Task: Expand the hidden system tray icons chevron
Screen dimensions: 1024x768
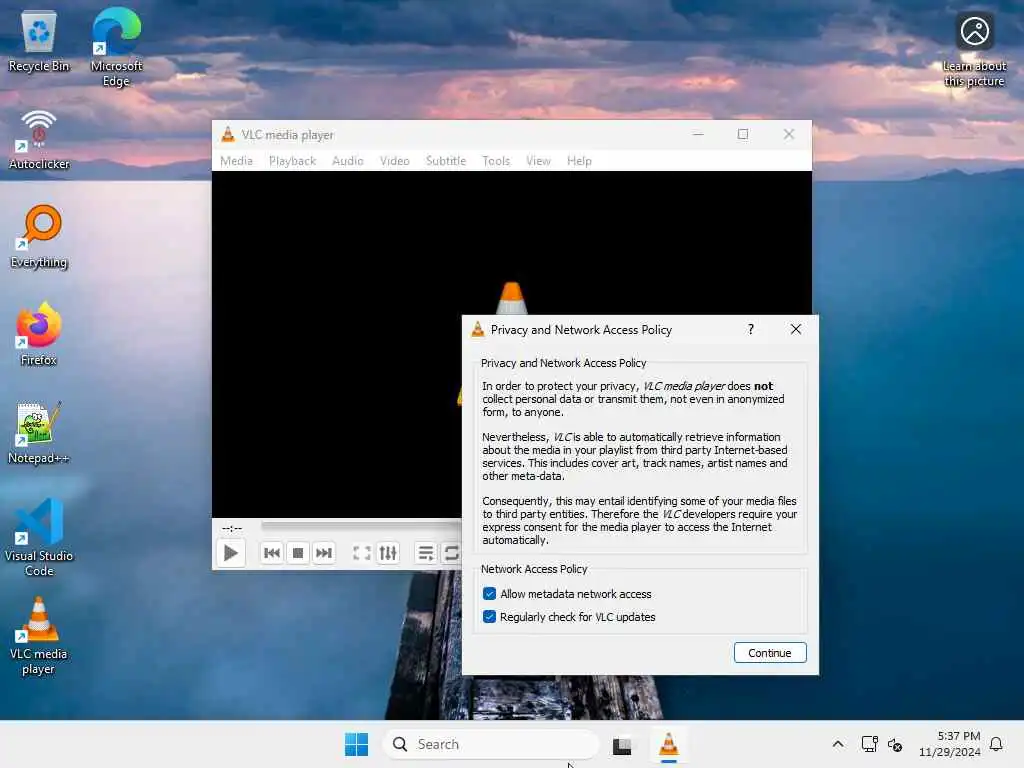Action: (x=838, y=744)
